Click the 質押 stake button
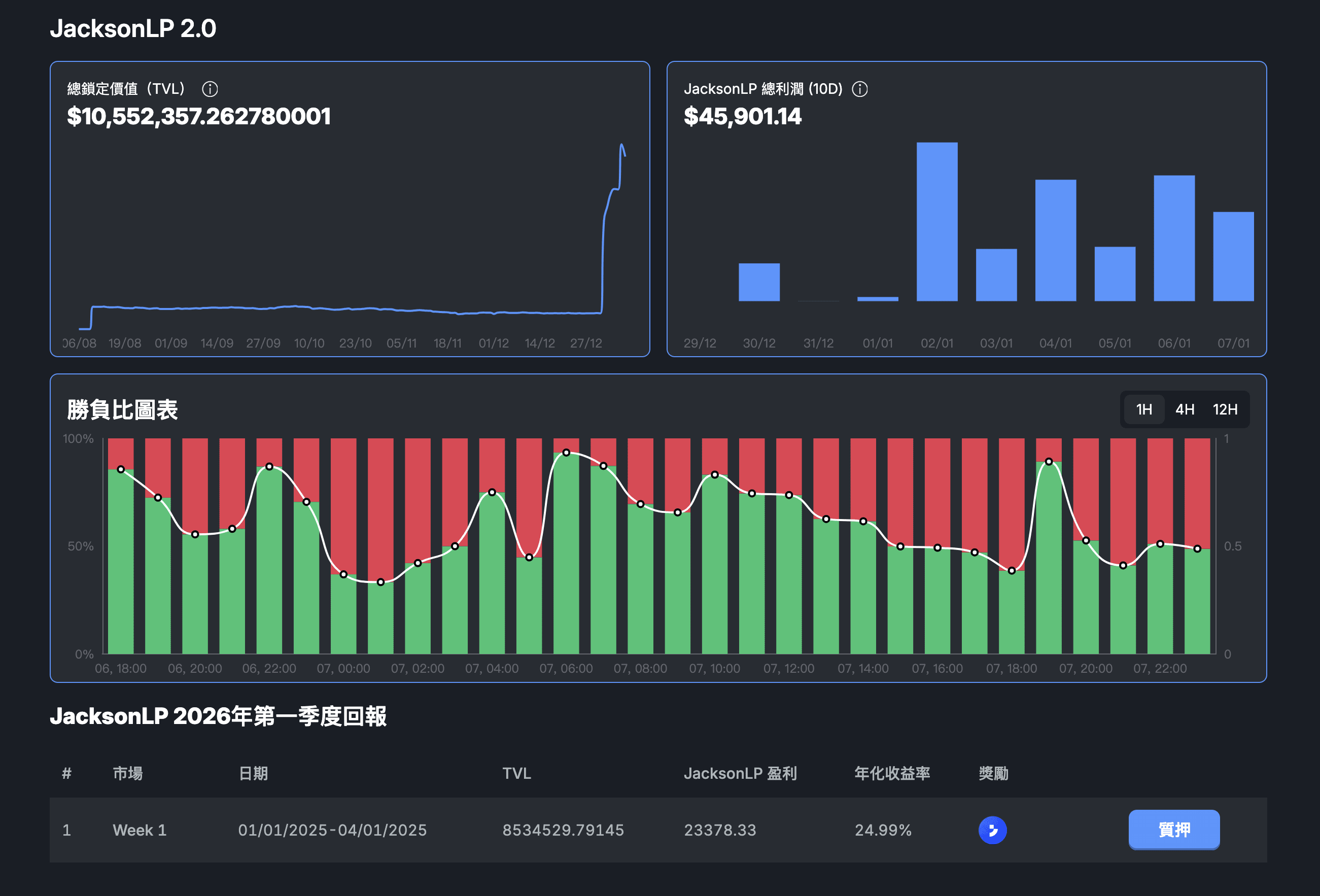Viewport: 1320px width, 896px height. click(1173, 830)
